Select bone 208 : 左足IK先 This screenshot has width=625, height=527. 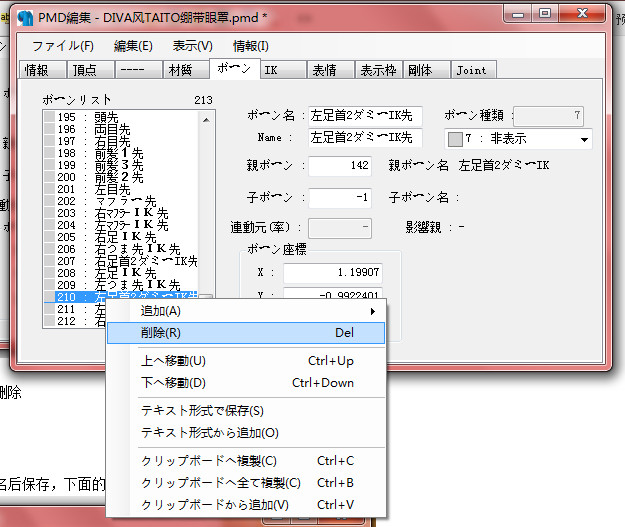point(122,273)
